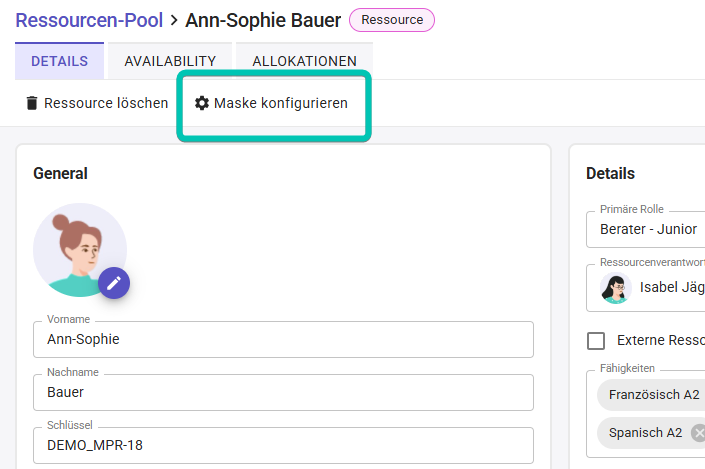This screenshot has width=705, height=469.
Task: Click the Ressource type badge
Action: [392, 20]
